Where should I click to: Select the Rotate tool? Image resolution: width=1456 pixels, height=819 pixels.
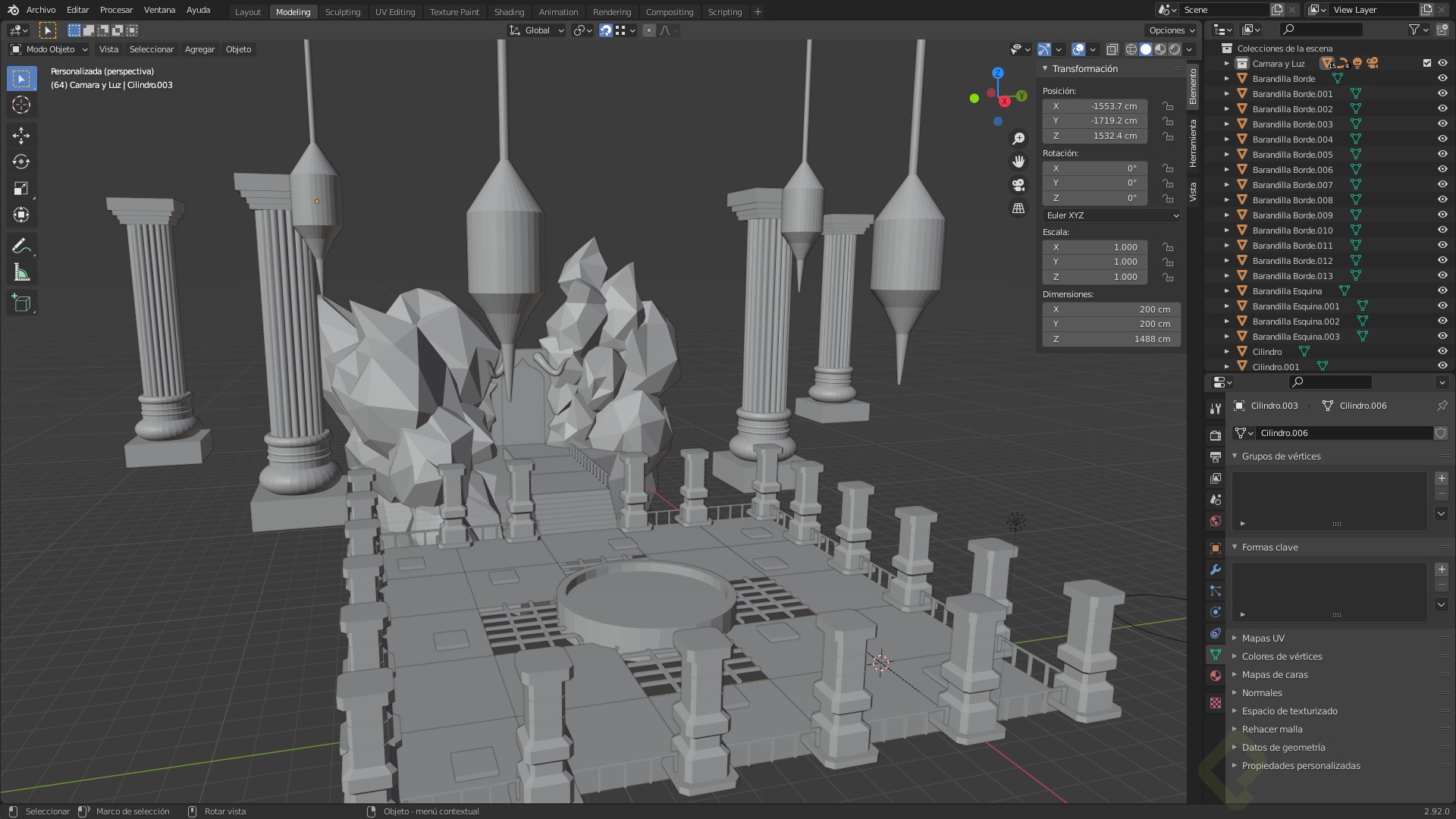coord(21,162)
